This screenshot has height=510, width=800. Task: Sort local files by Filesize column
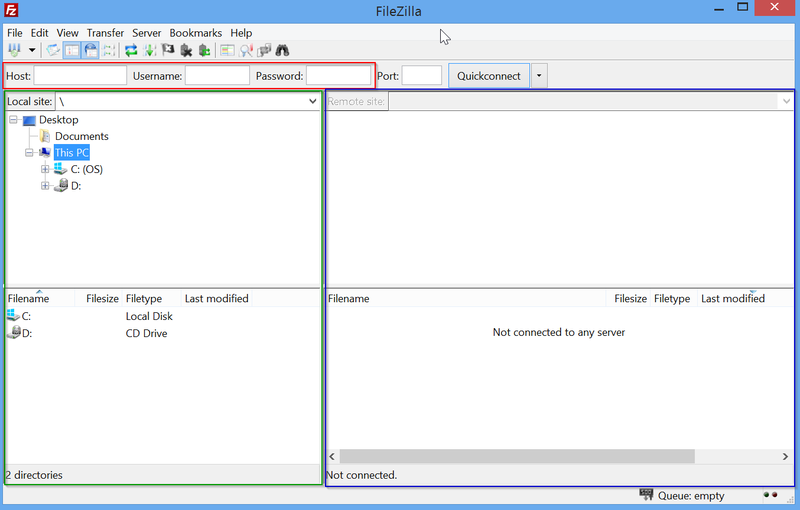point(102,298)
